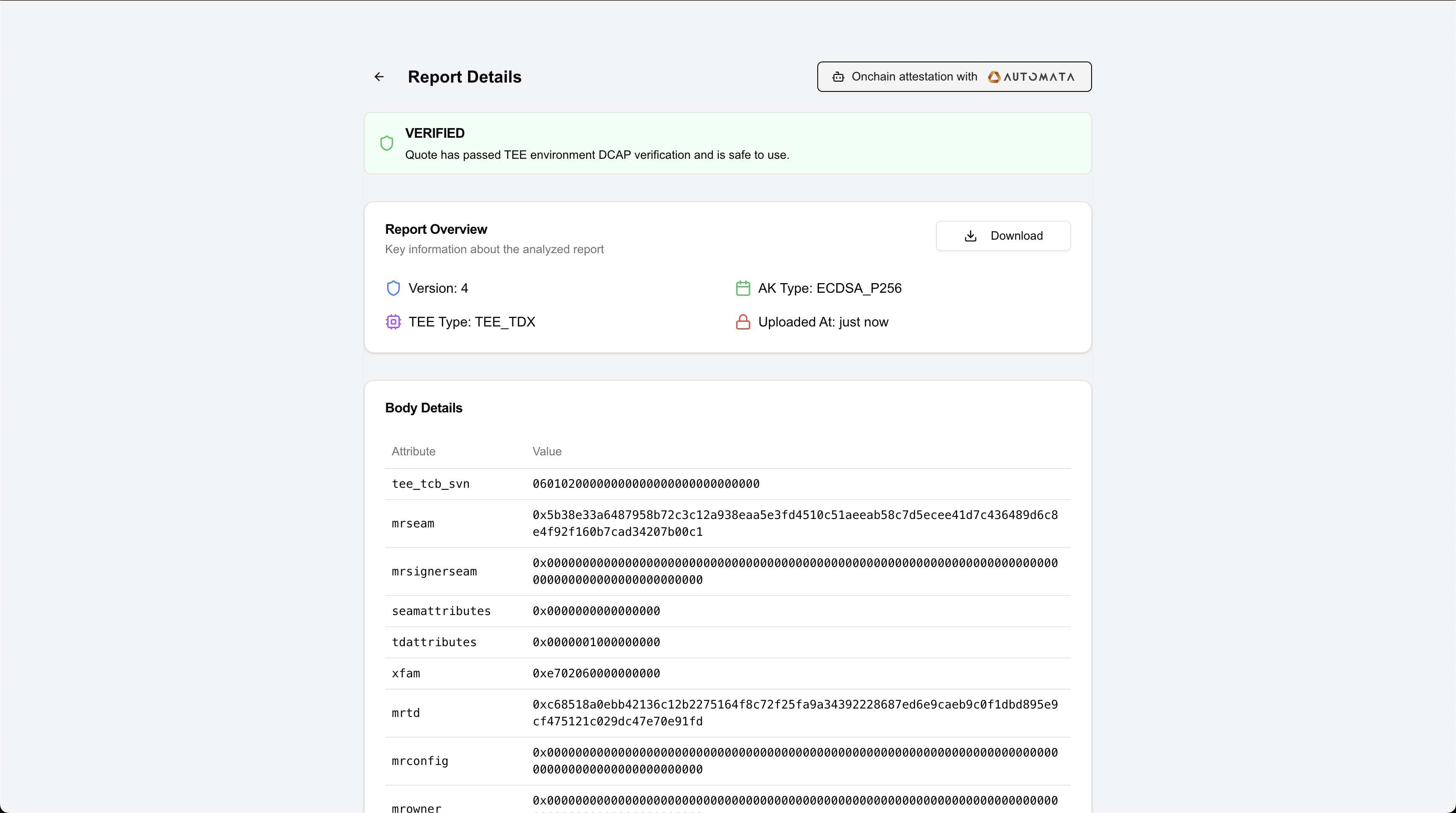Click the red lock Uploaded At icon

coord(743,322)
